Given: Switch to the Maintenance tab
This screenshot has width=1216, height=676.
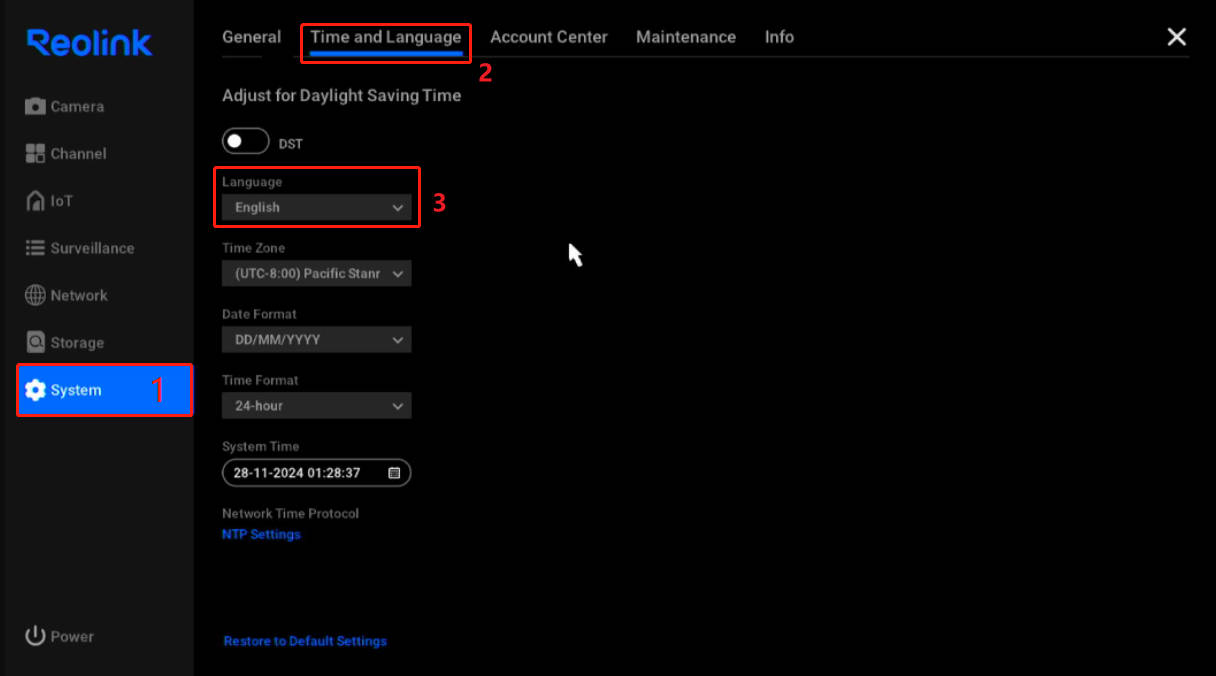Looking at the screenshot, I should (685, 37).
